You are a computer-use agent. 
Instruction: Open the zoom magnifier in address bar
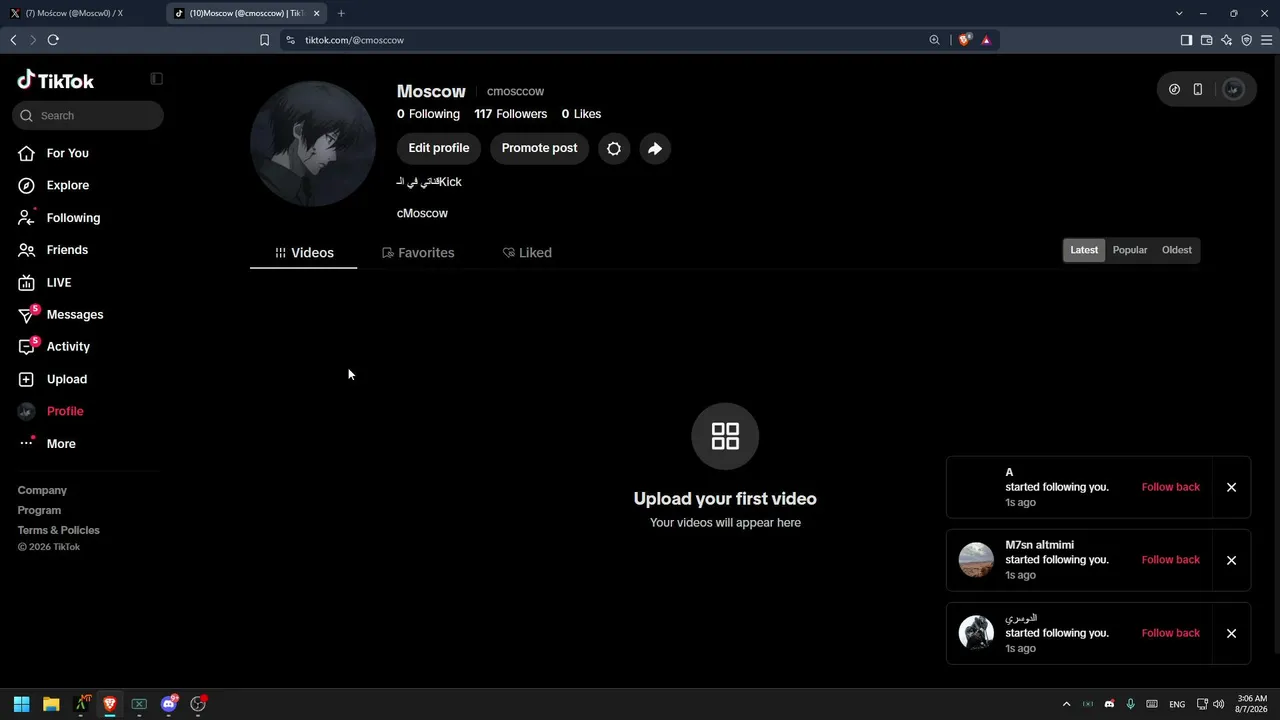tap(934, 40)
